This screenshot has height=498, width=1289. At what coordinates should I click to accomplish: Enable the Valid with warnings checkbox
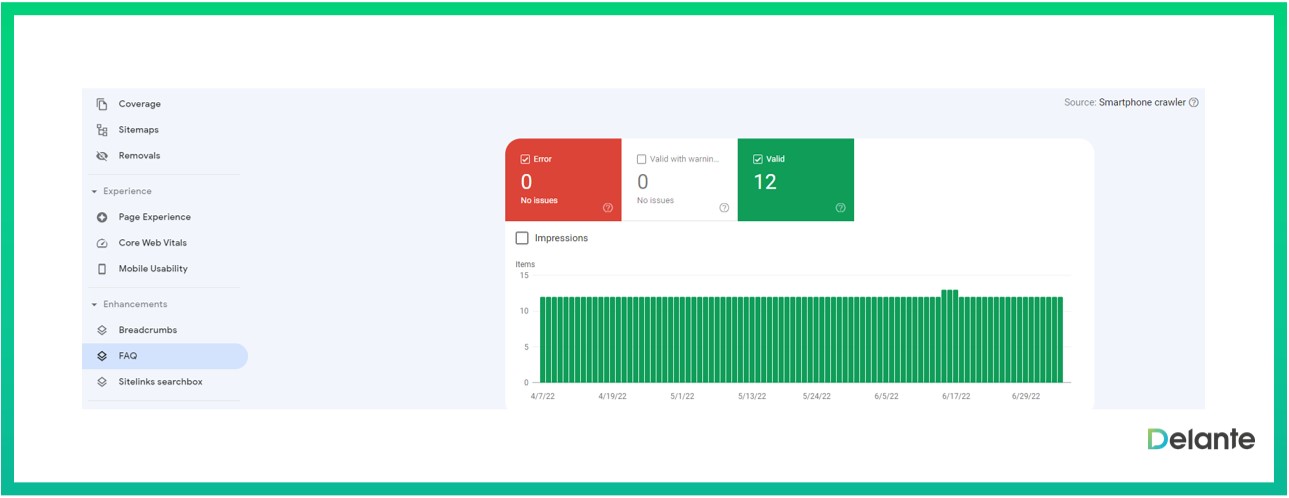(x=641, y=159)
